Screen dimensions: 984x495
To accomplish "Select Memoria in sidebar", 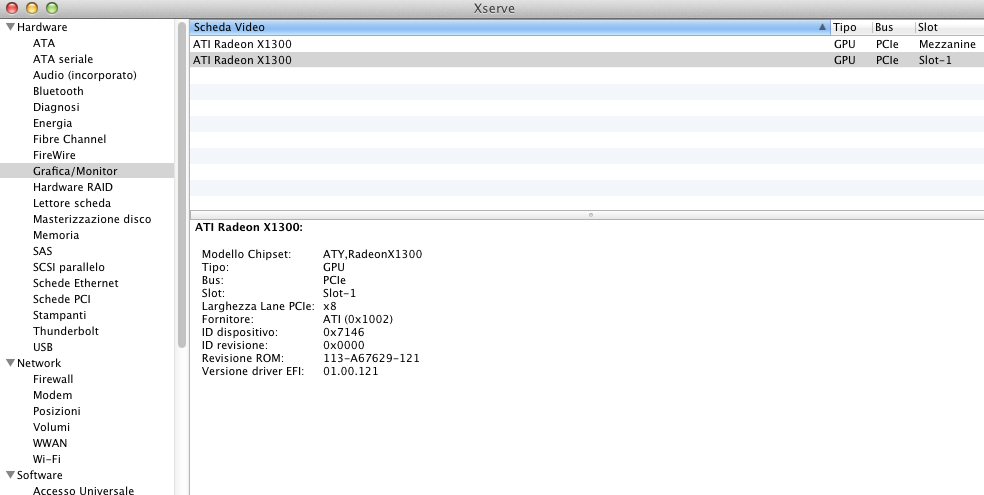I will coord(56,235).
